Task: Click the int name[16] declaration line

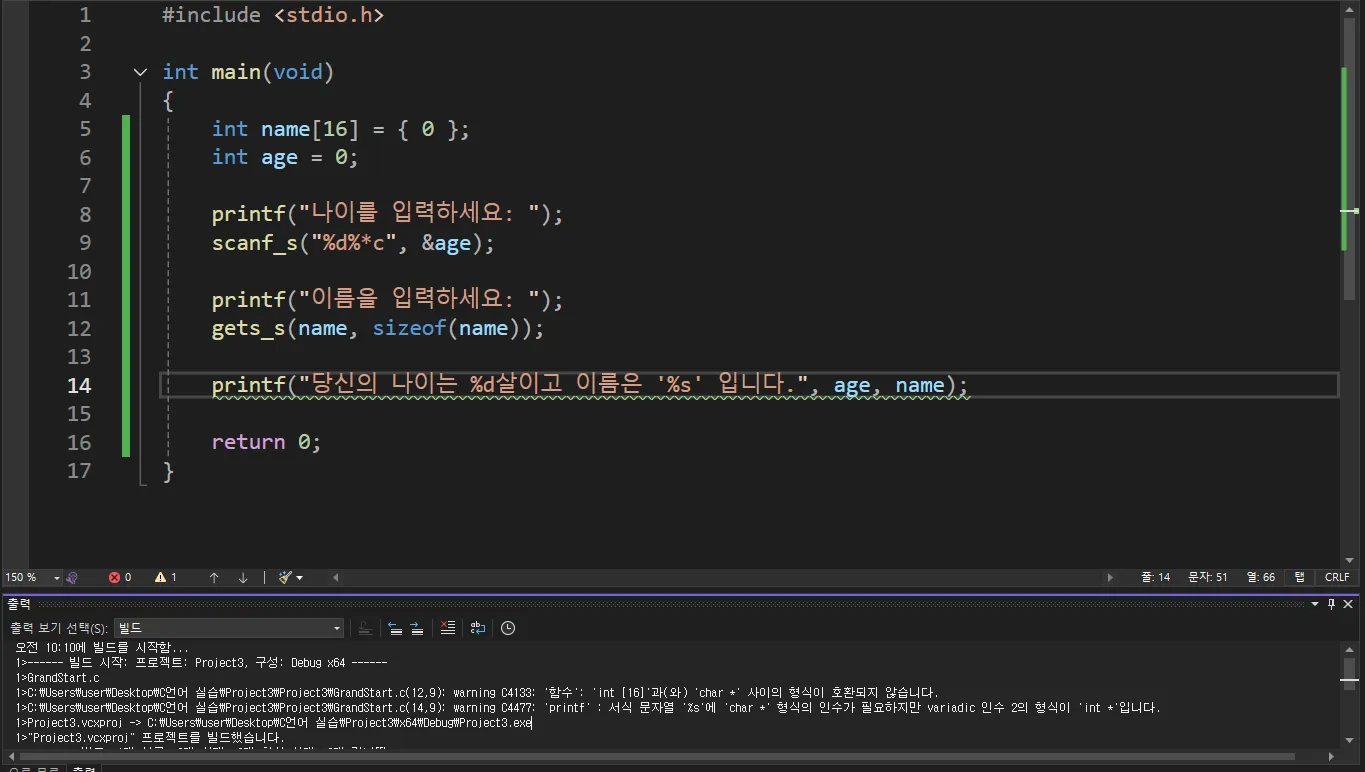Action: [x=340, y=129]
